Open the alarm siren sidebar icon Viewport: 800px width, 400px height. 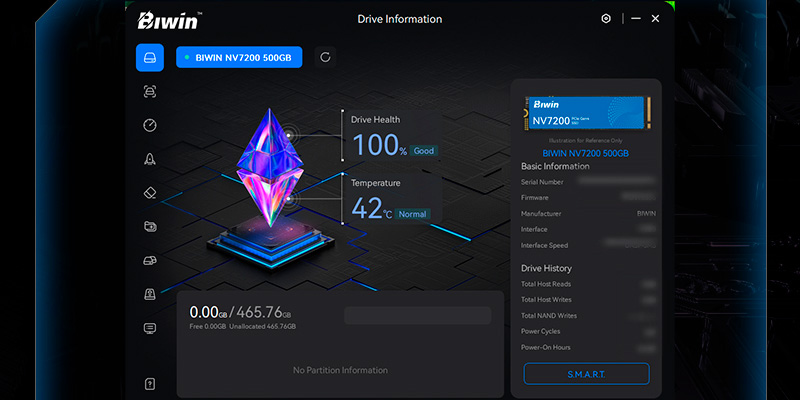coord(149,294)
